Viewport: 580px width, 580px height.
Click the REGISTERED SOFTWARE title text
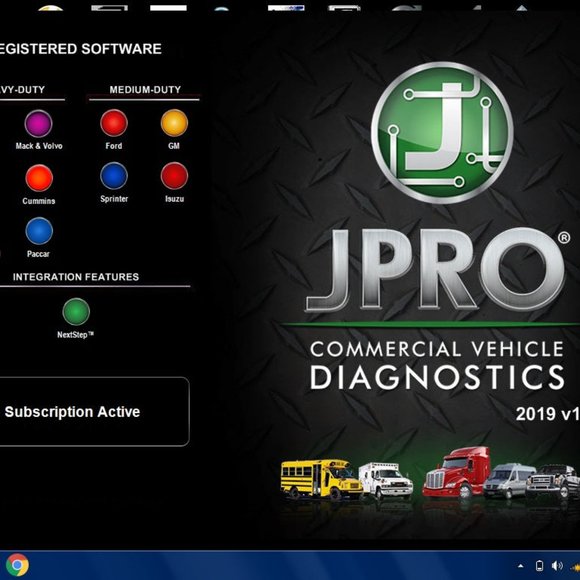[x=81, y=49]
